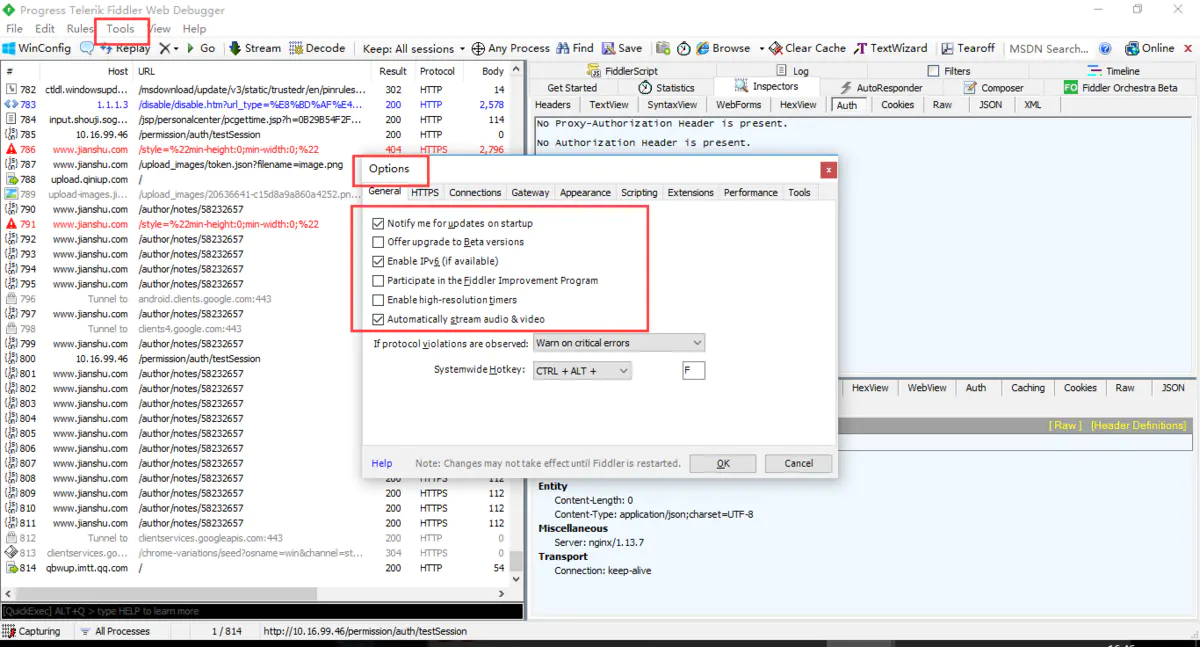Switch to HTTPS tab in Options
Image resolution: width=1200 pixels, height=647 pixels.
coord(425,192)
